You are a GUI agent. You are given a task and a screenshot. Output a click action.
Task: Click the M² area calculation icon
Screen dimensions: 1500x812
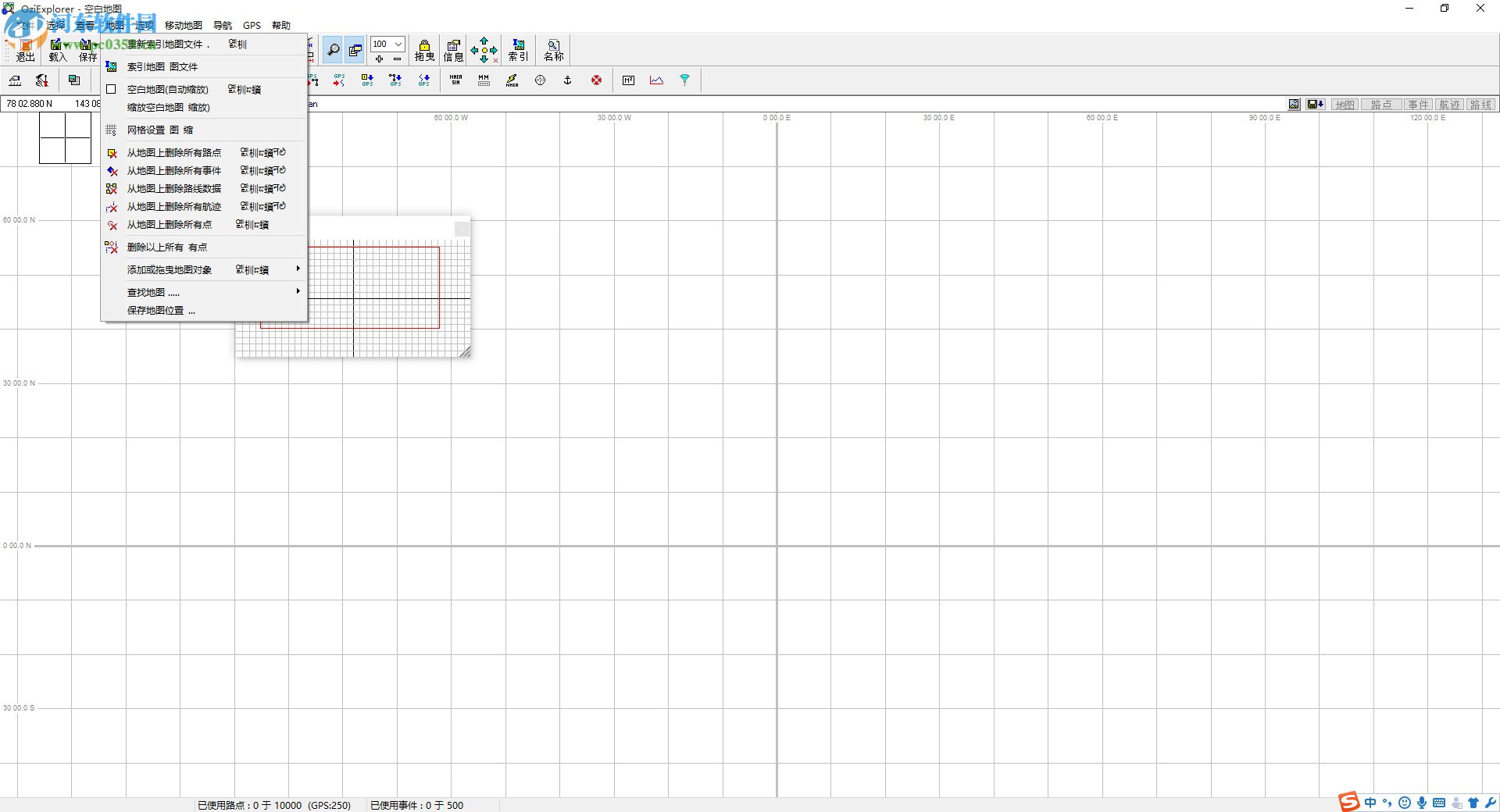click(x=628, y=80)
